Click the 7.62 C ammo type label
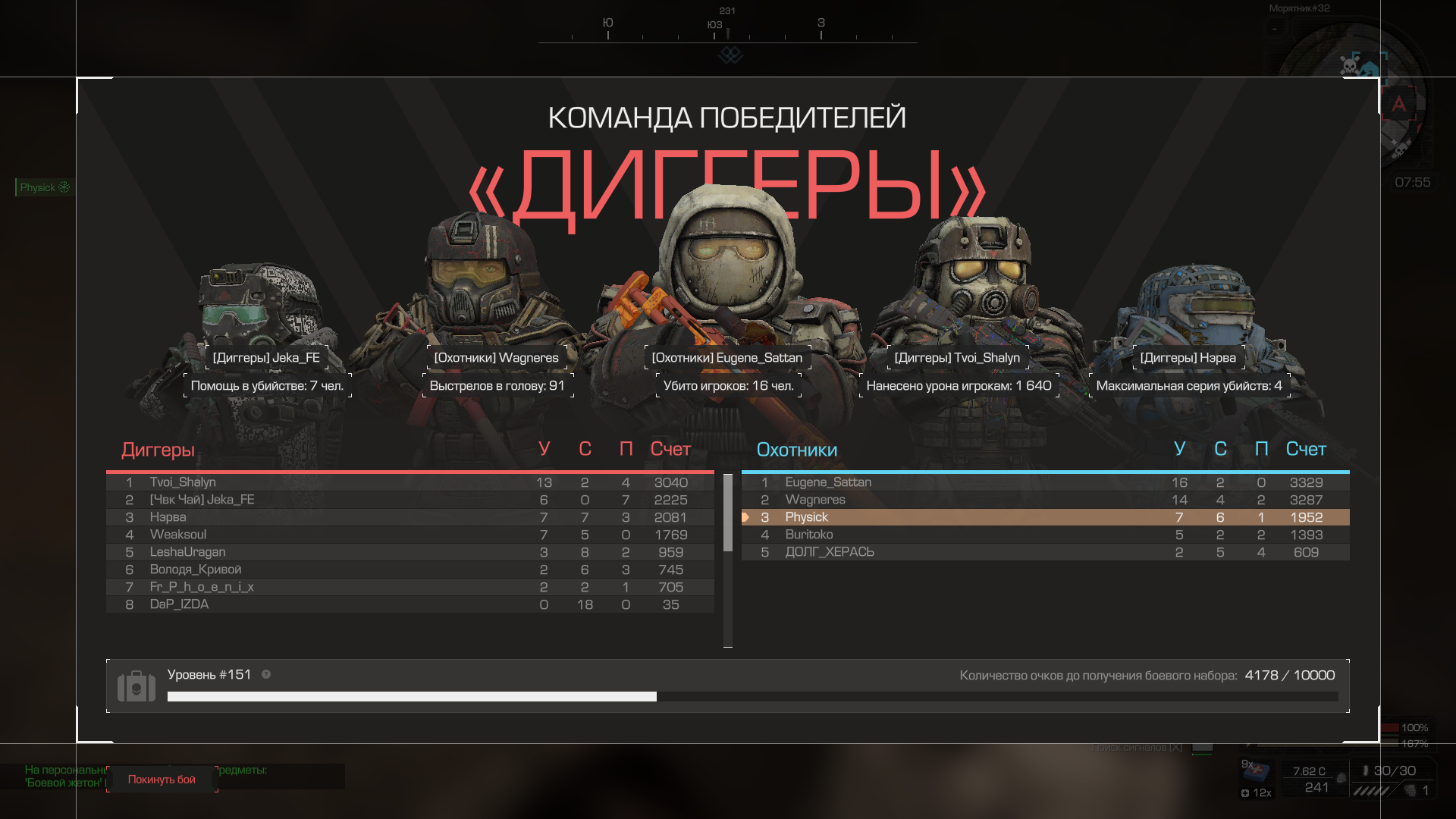The width and height of the screenshot is (1456, 819). (1310, 771)
